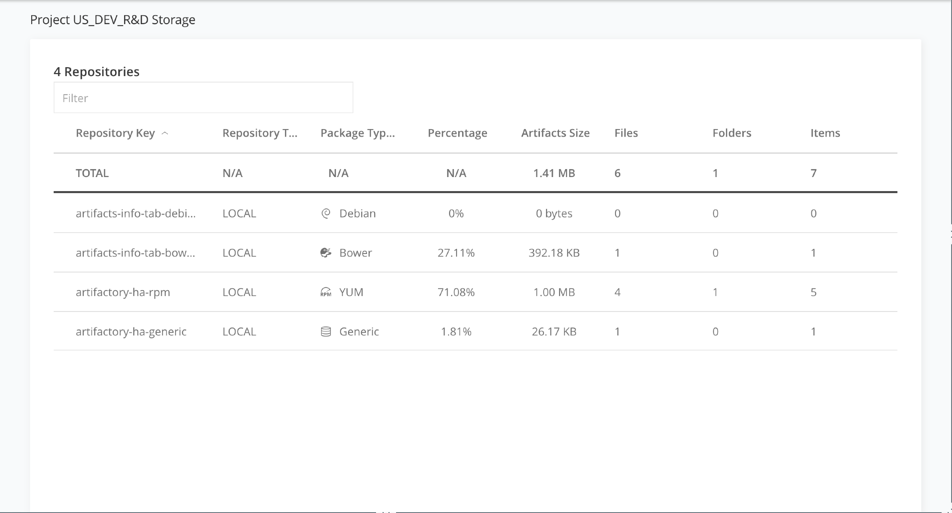Click the Generic package type icon
The height and width of the screenshot is (513, 952).
point(326,332)
